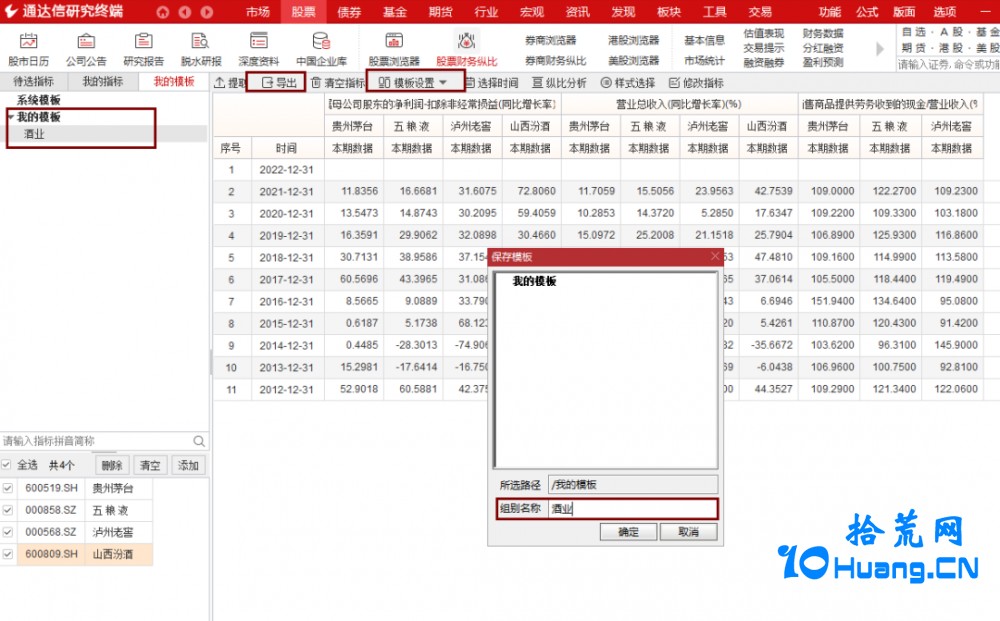Open the 期货 menu
Viewport: 1000px width, 621px height.
tap(441, 12)
